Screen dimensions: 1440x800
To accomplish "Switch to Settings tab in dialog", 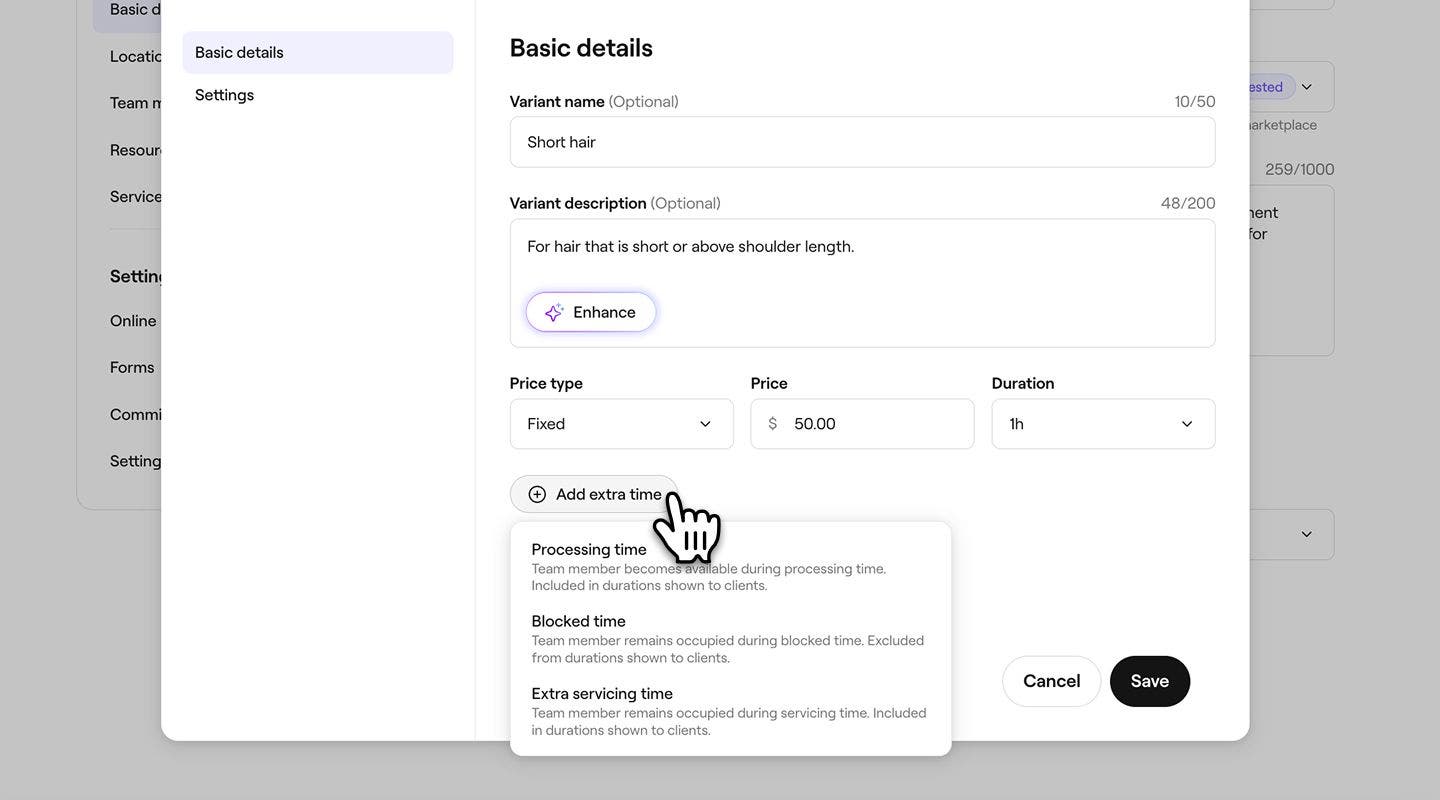I will point(224,95).
